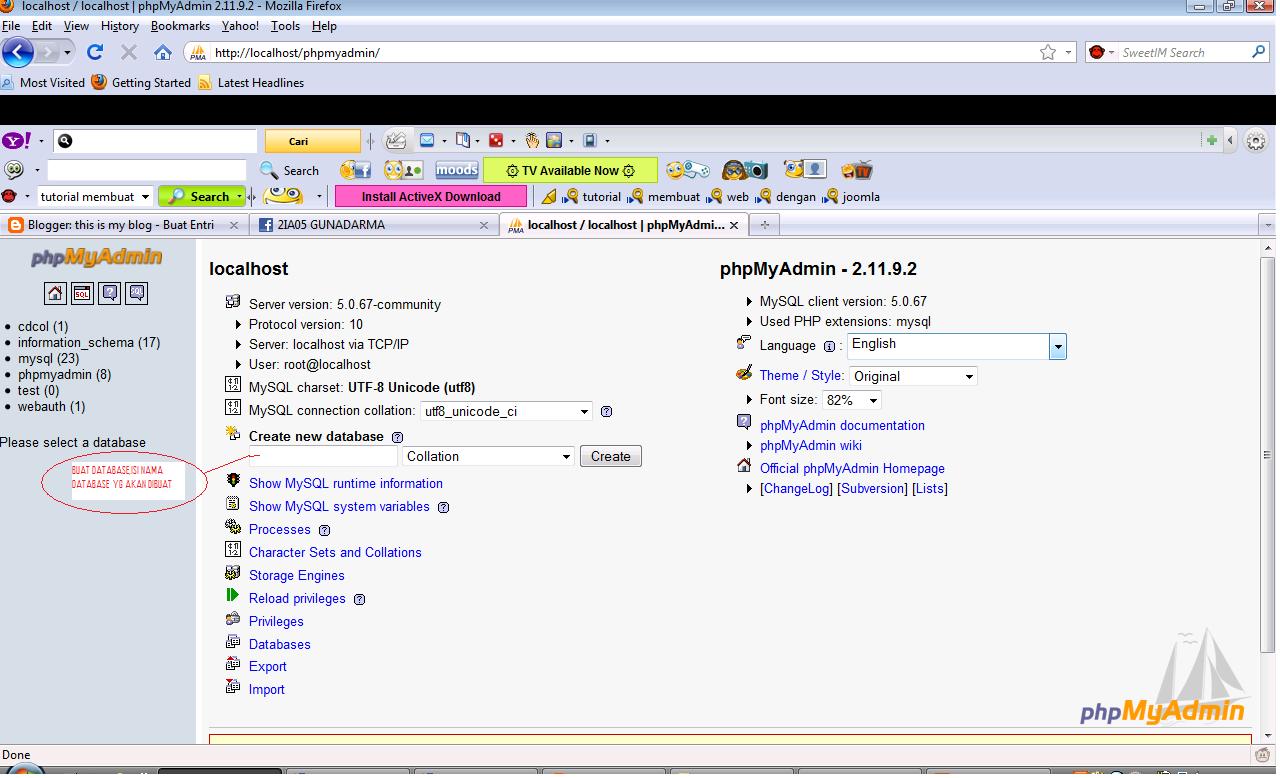
Task: Click the new database name input field
Action: coord(323,456)
